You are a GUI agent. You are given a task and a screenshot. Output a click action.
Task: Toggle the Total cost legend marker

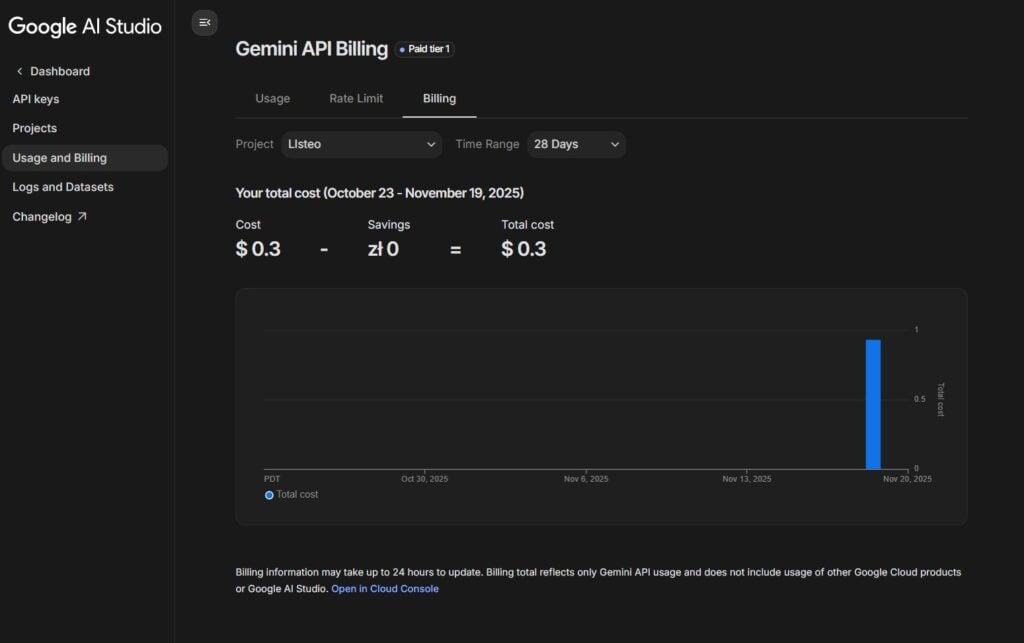[x=269, y=495]
